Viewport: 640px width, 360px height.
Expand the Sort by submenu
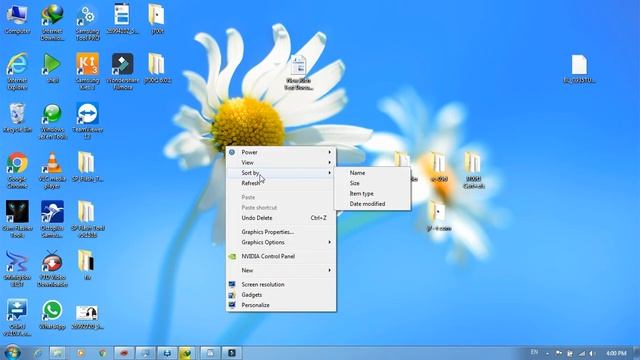281,173
